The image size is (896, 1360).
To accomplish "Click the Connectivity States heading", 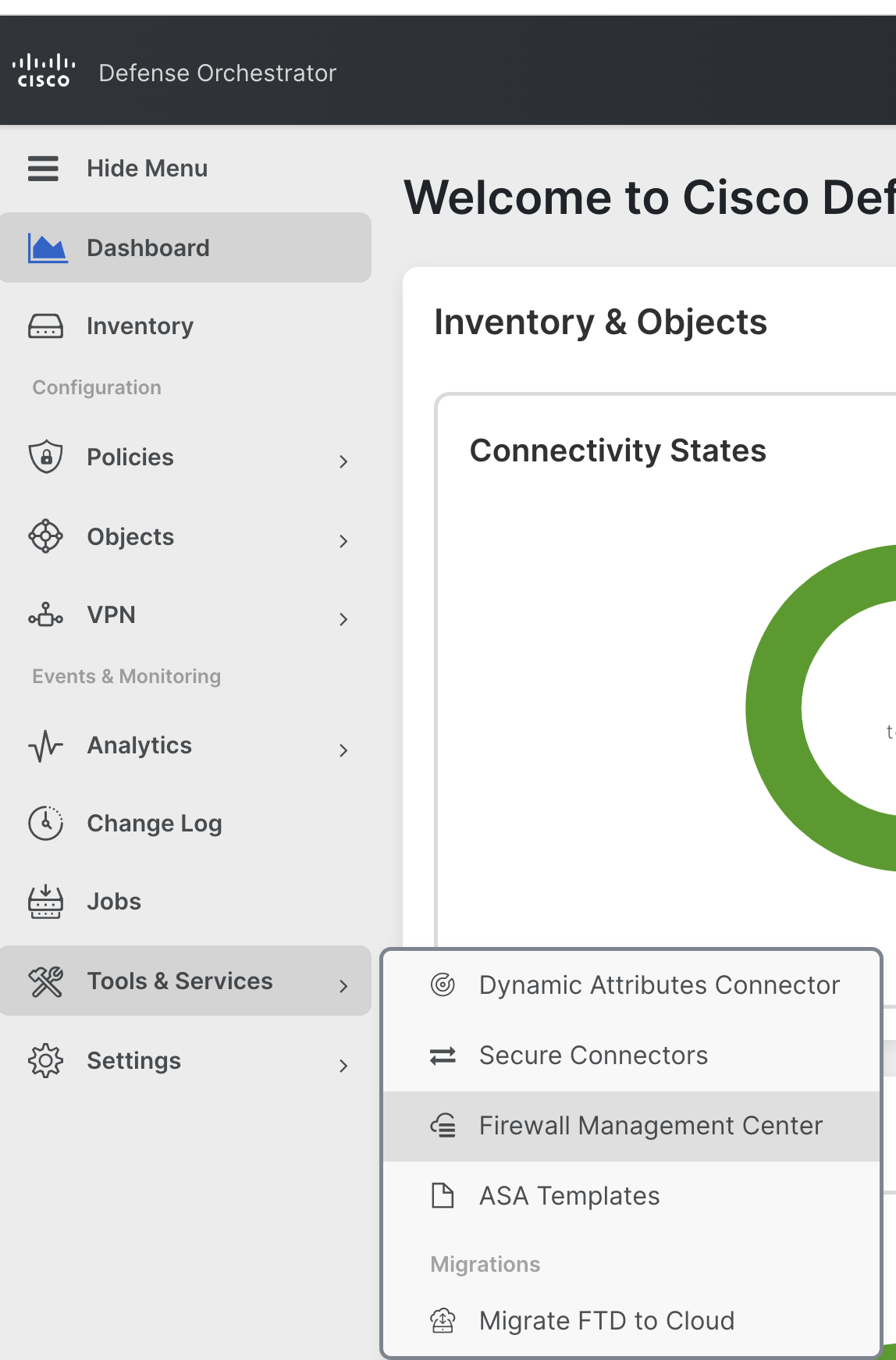I will 618,451.
